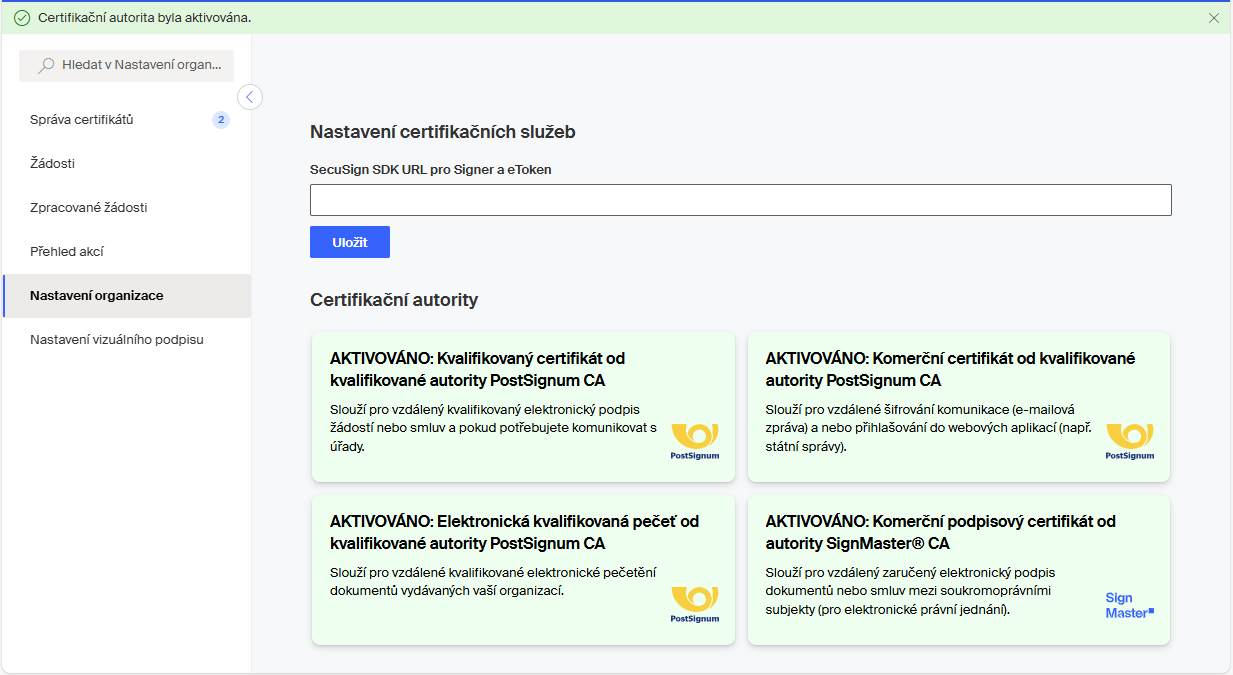Screen dimensions: 1233x675
Task: Click PostSignum logo in kvalifikovaná pečeť card
Action: (695, 605)
